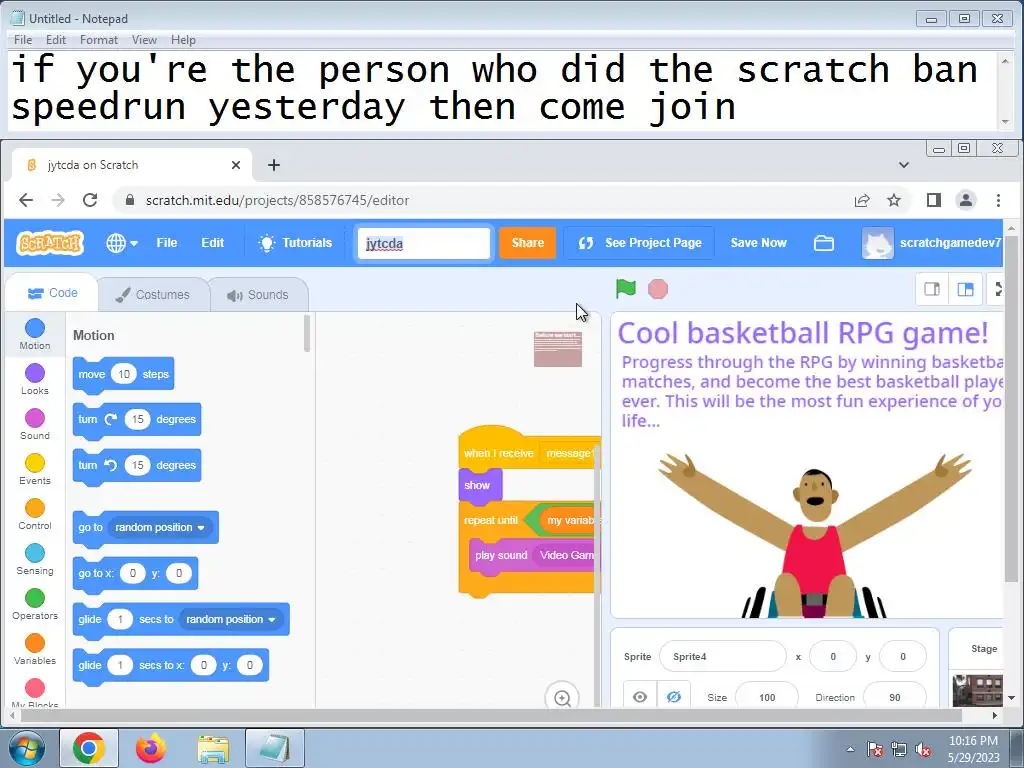
Task: Open Scratch Edit menu
Action: [212, 243]
